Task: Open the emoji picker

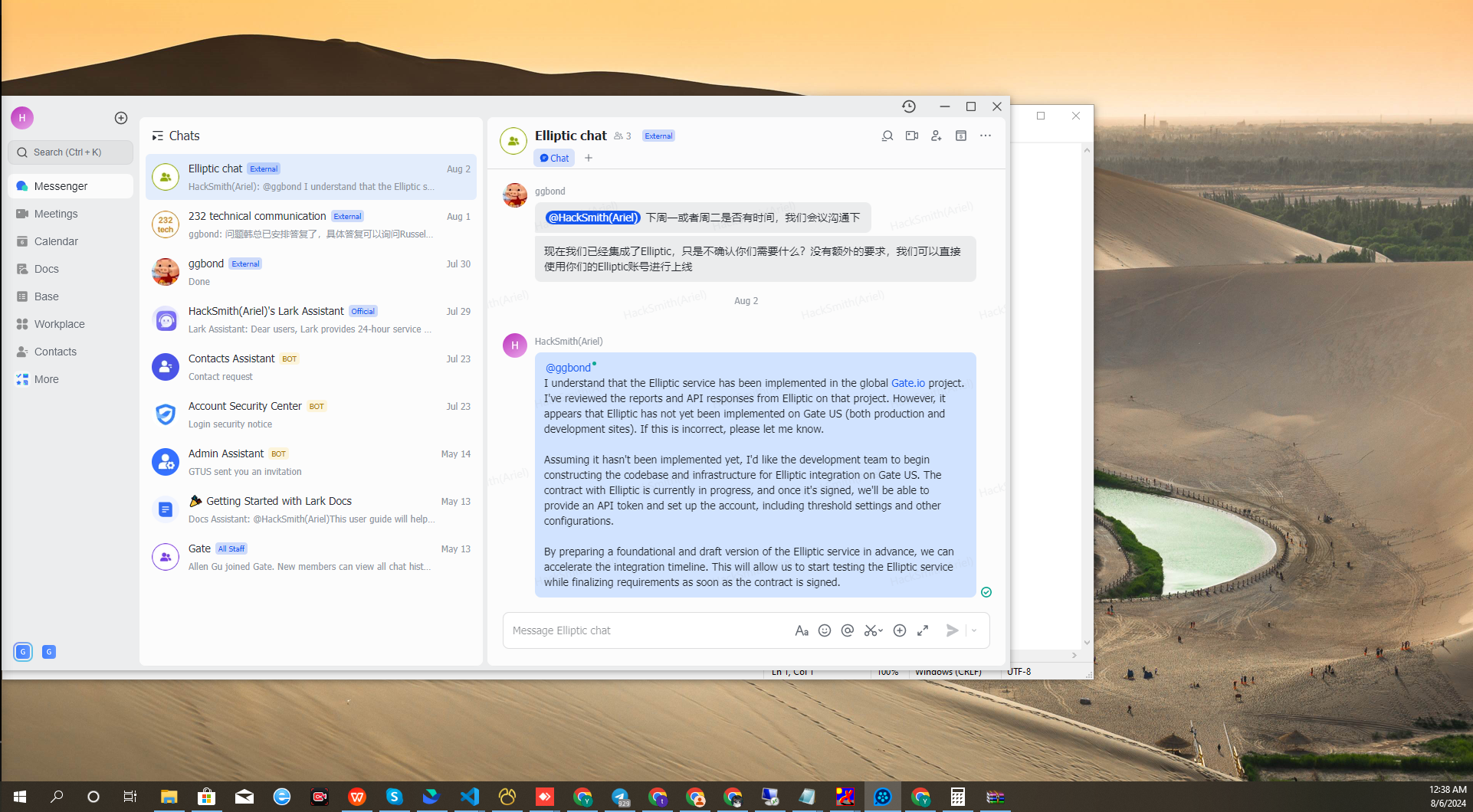Action: pyautogui.click(x=825, y=630)
